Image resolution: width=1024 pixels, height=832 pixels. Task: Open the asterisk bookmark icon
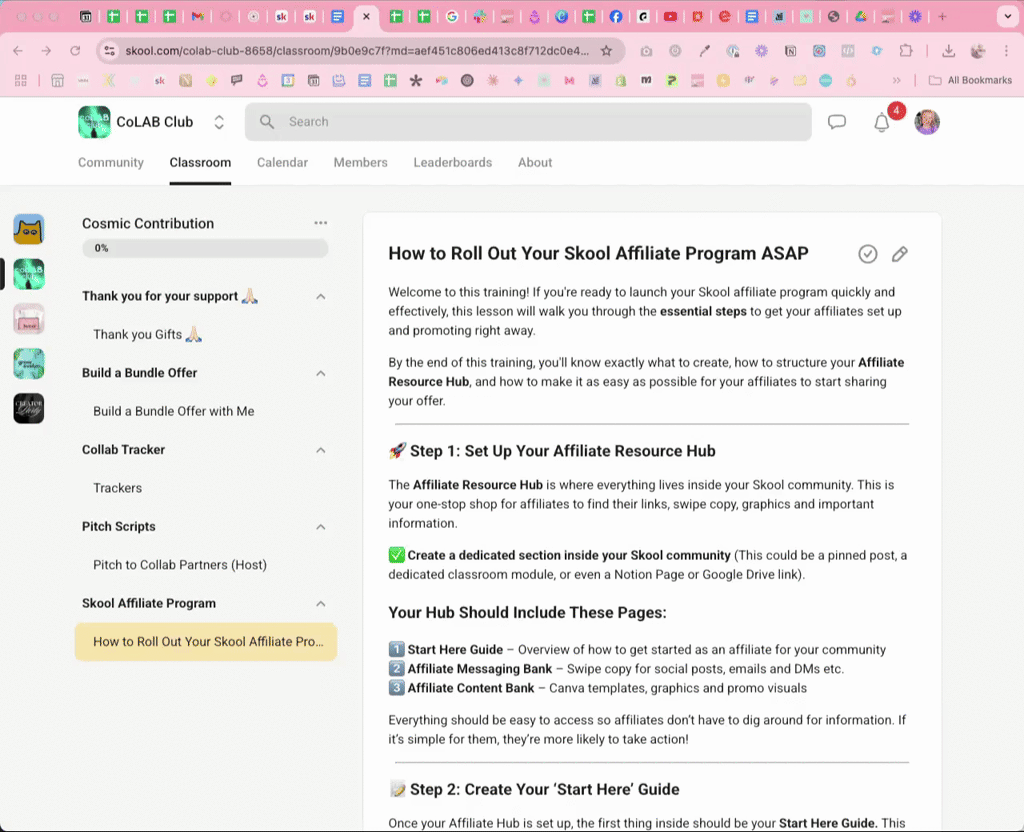pos(416,80)
